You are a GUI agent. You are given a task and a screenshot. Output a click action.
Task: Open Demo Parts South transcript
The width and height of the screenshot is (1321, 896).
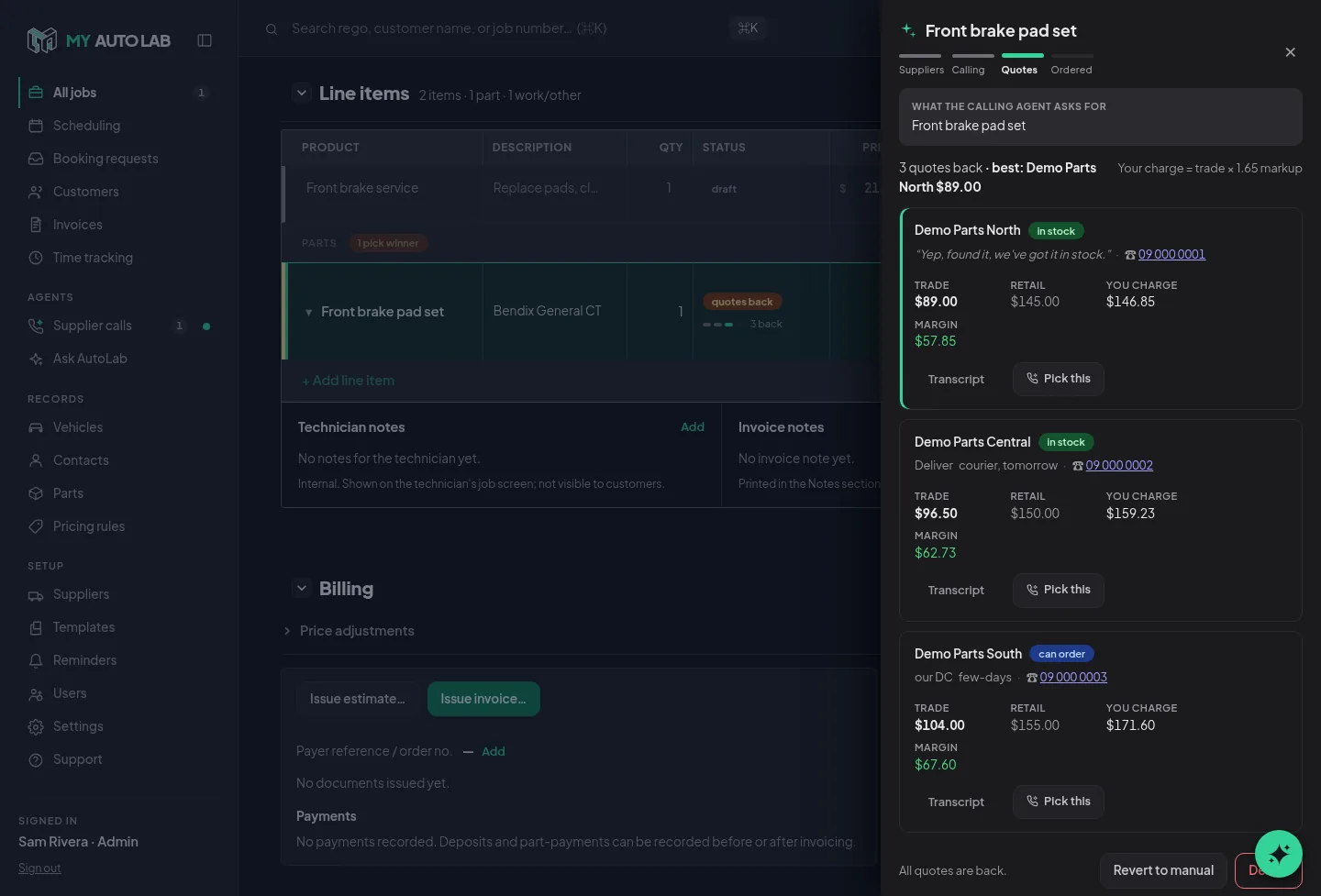pos(956,802)
